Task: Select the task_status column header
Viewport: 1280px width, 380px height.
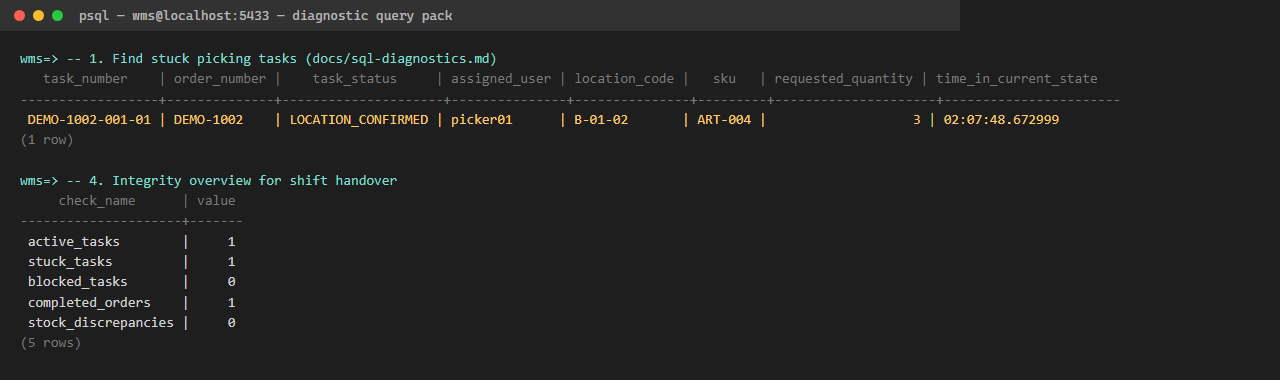Action: [355, 78]
